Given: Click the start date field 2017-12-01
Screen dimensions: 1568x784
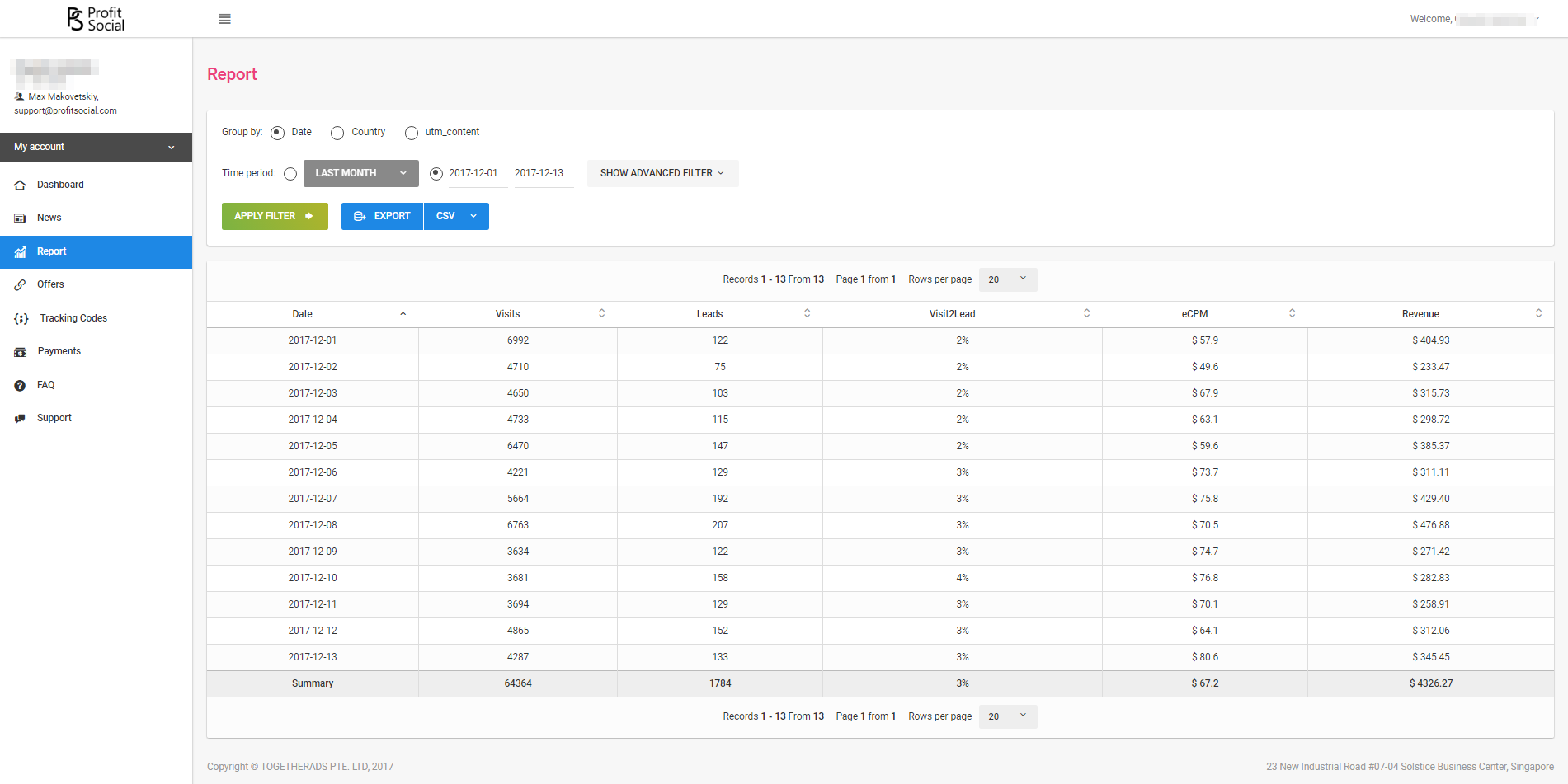Looking at the screenshot, I should pos(473,173).
